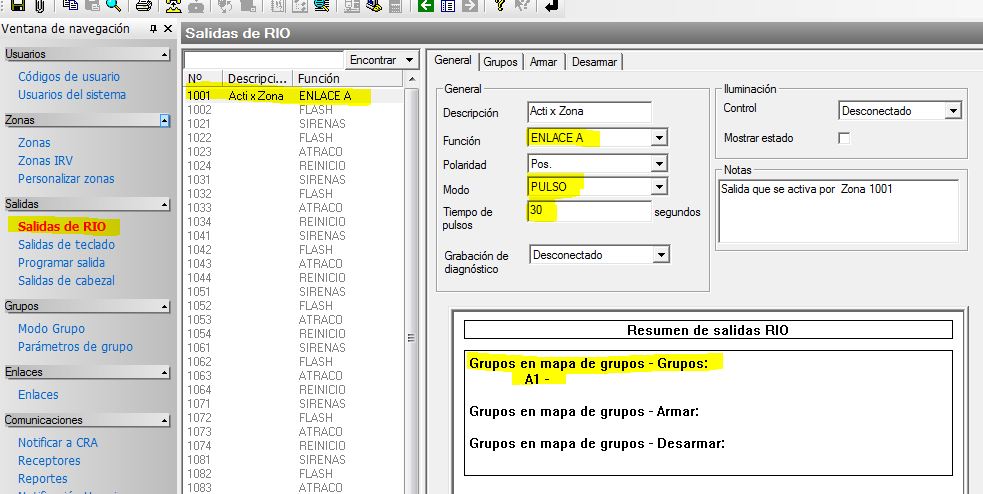983x494 pixels.
Task: Click the green back arrow icon
Action: (x=426, y=6)
